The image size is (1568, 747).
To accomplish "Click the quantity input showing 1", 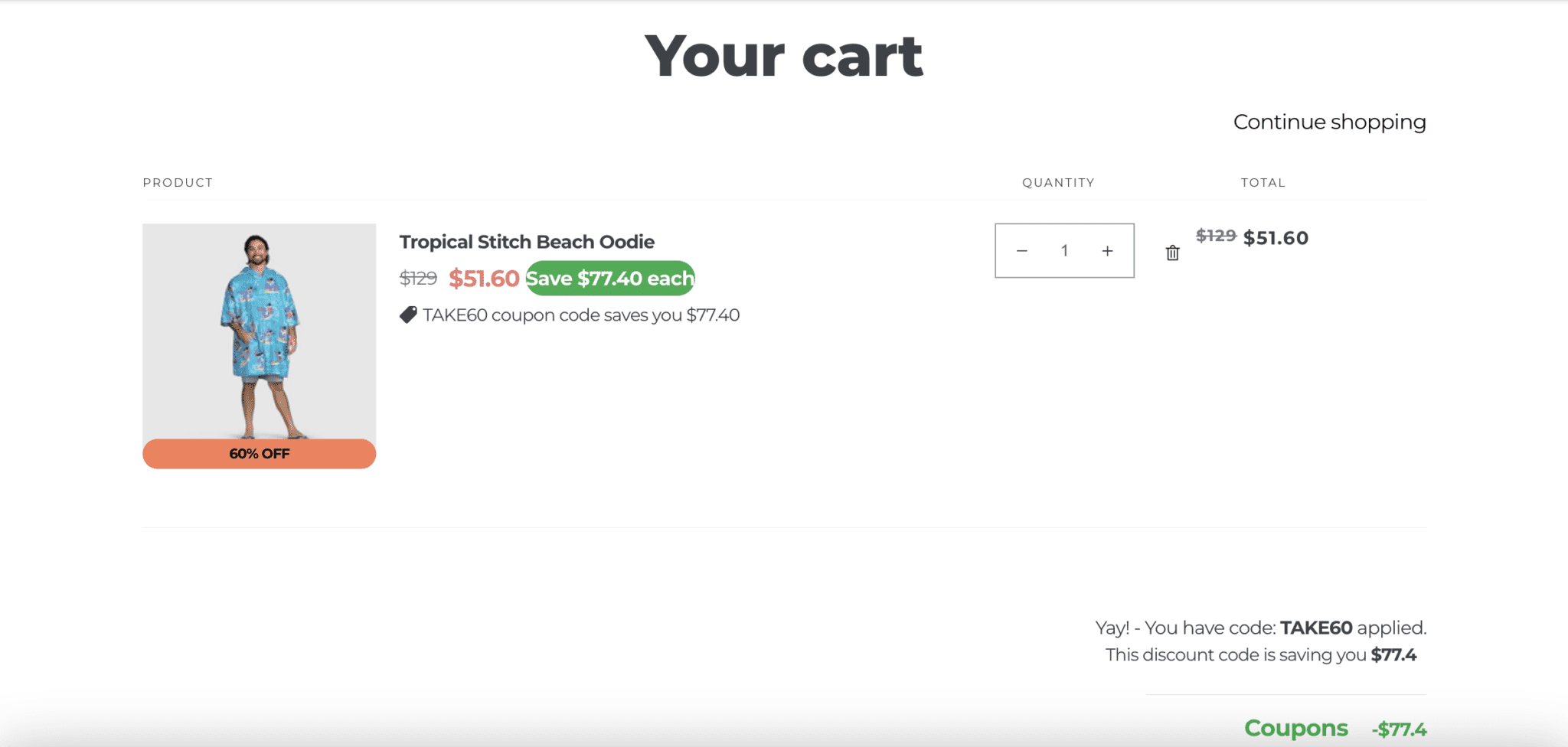I will (1064, 250).
